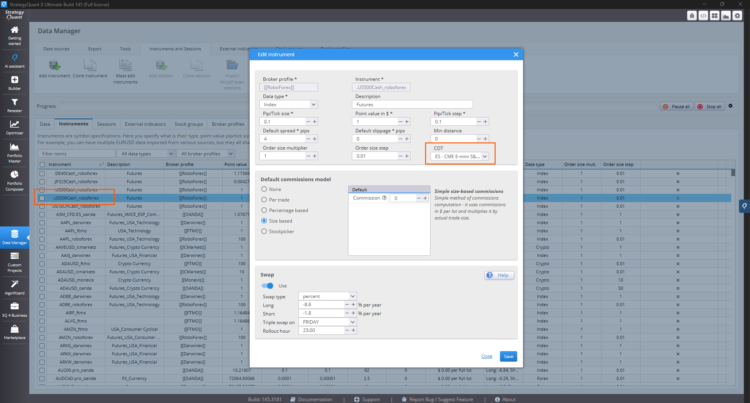Screen dimensions: 750x403
Task: Switch to the Sessions tab
Action: coord(106,124)
